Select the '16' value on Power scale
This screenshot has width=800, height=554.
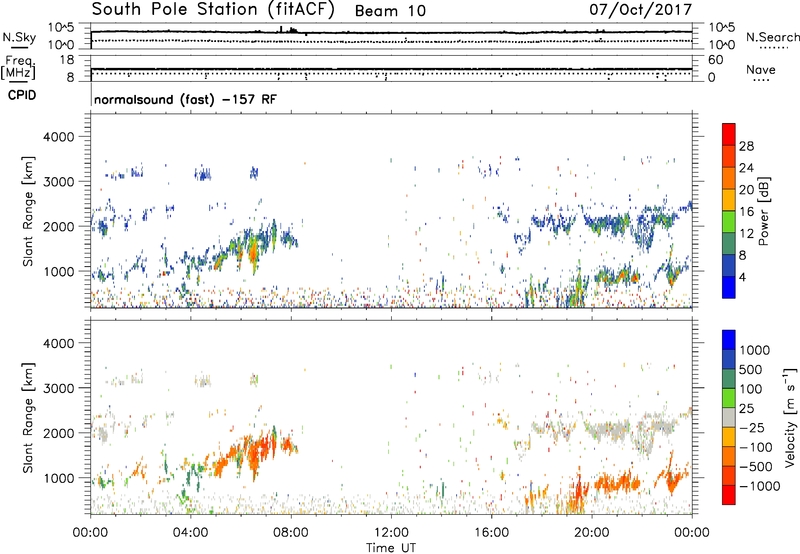point(746,212)
